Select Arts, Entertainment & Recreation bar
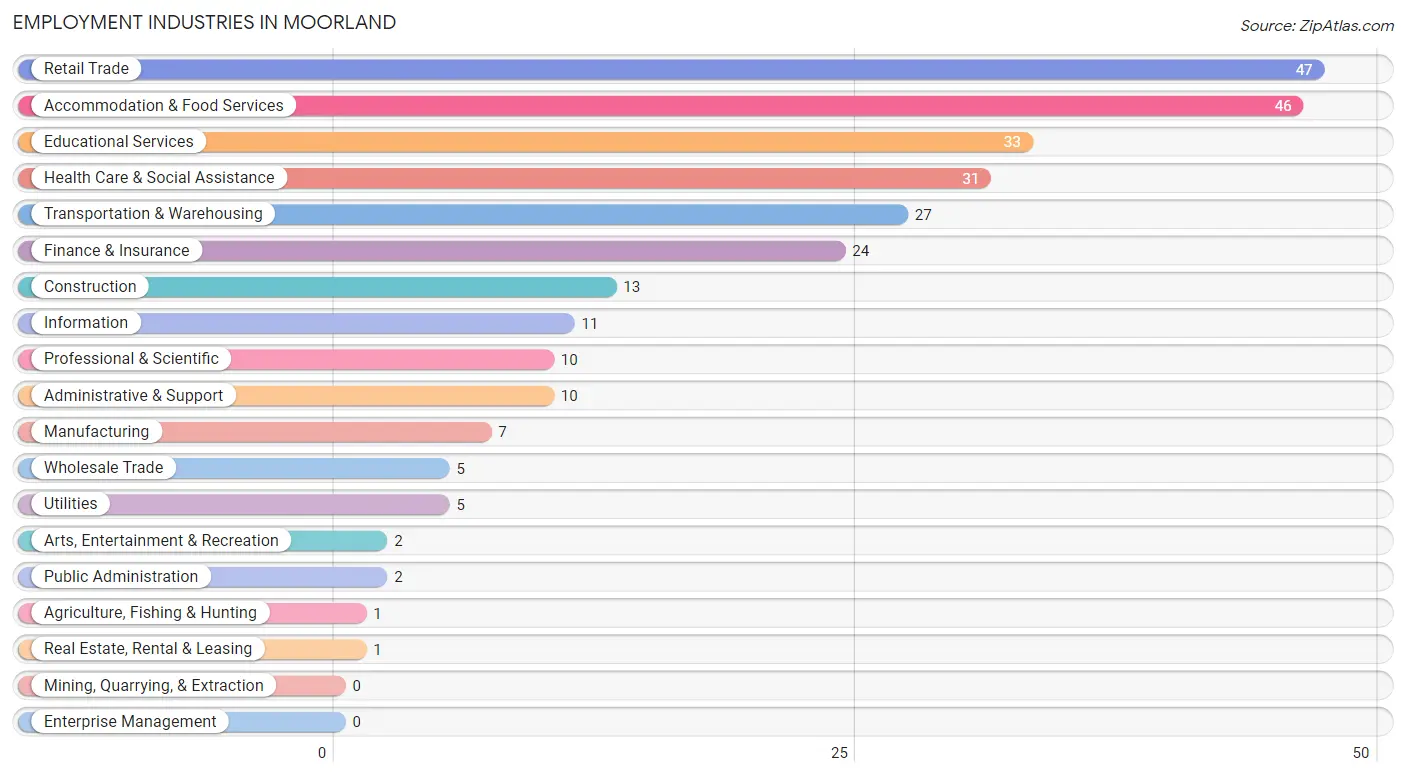This screenshot has height=777, width=1406. (x=202, y=540)
